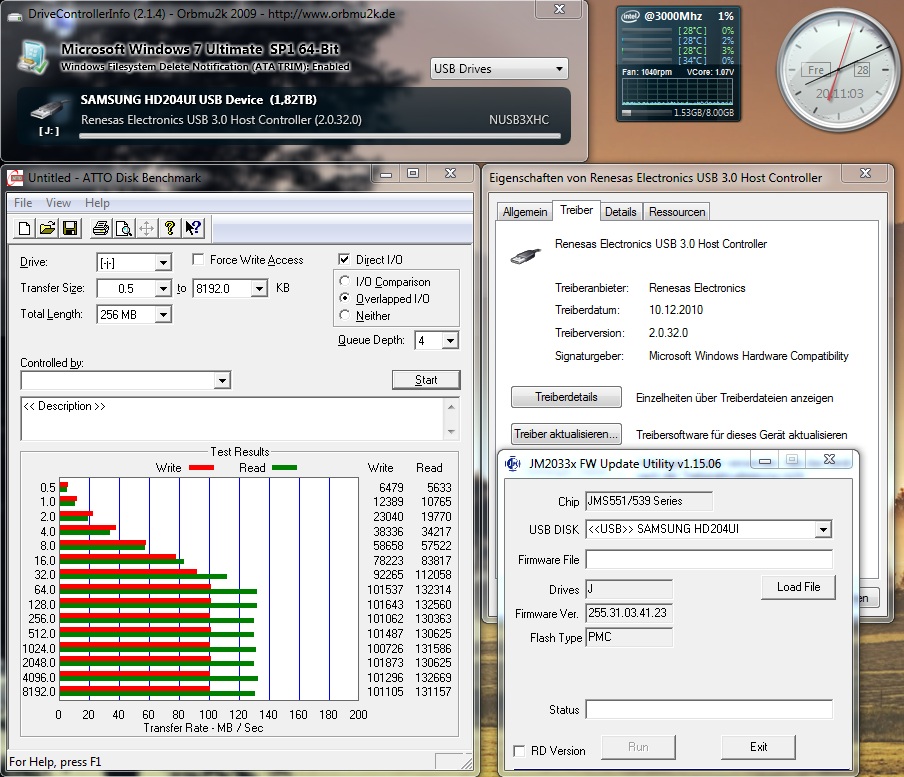Click the JM2033x FW Update Utility title icon
The height and width of the screenshot is (777, 904).
click(x=513, y=464)
